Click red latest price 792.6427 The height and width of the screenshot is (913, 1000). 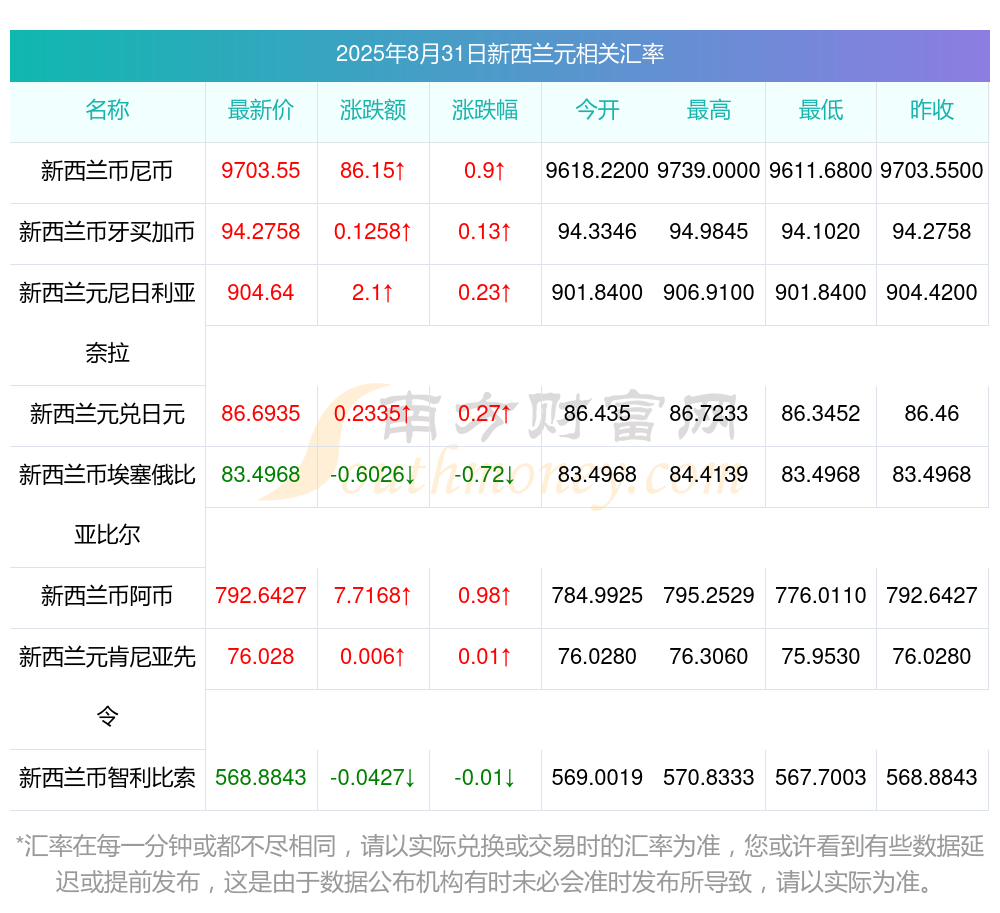(x=261, y=595)
